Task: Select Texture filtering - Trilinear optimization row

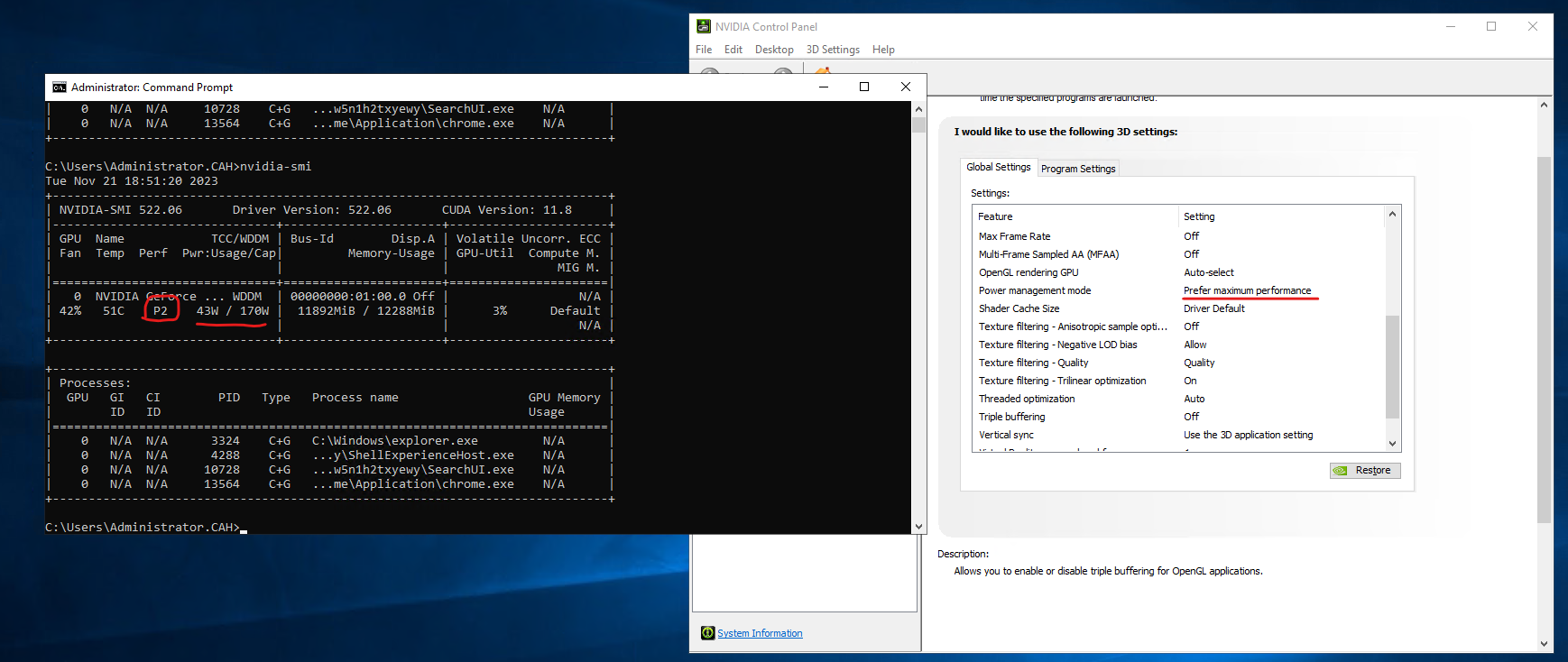Action: [1178, 381]
